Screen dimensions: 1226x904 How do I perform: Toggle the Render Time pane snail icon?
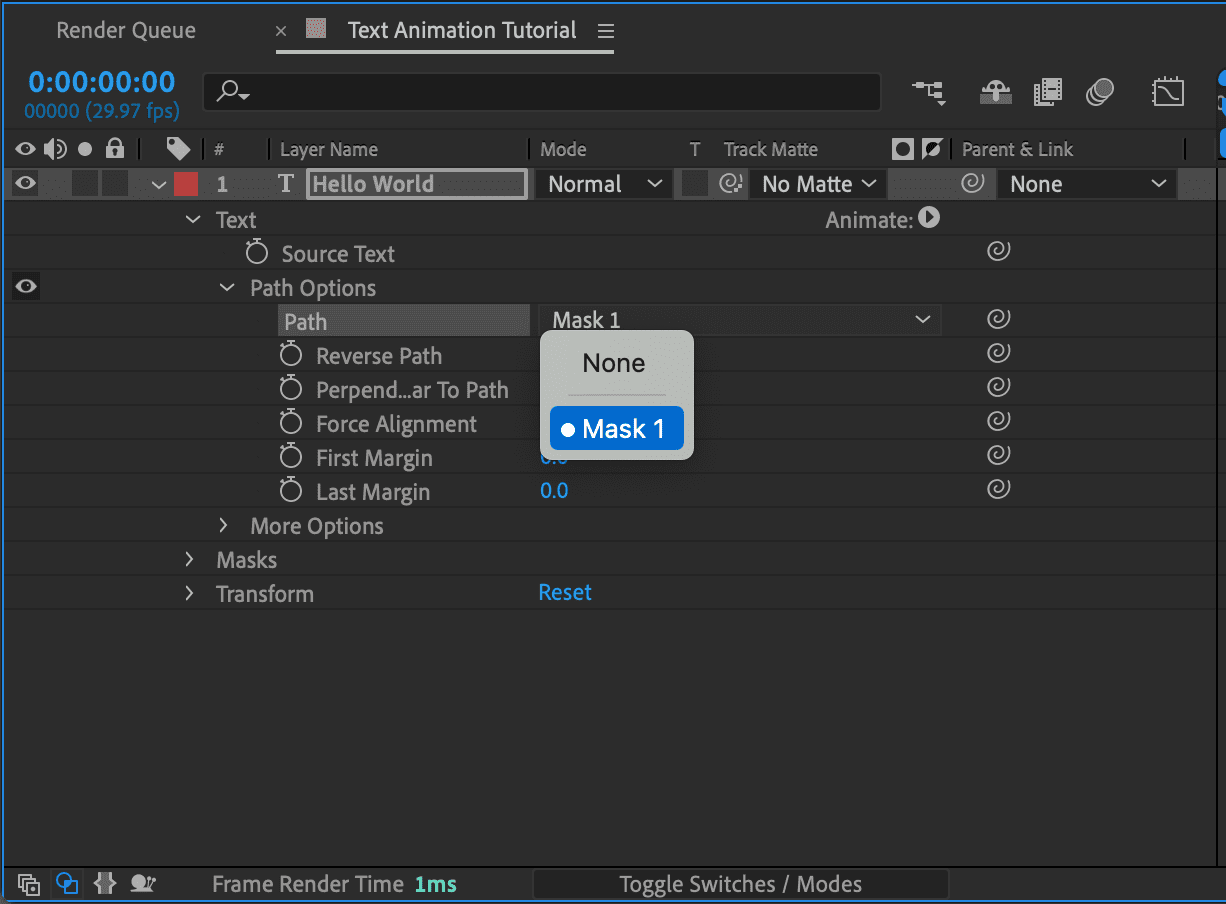click(x=143, y=883)
